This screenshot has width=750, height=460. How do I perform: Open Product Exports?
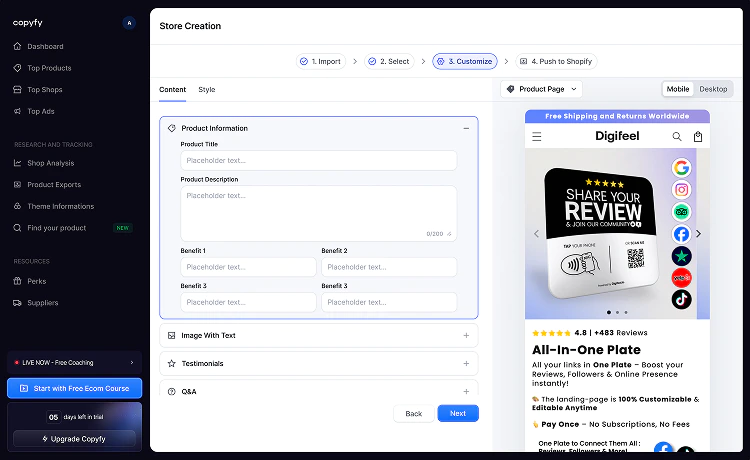(54, 185)
